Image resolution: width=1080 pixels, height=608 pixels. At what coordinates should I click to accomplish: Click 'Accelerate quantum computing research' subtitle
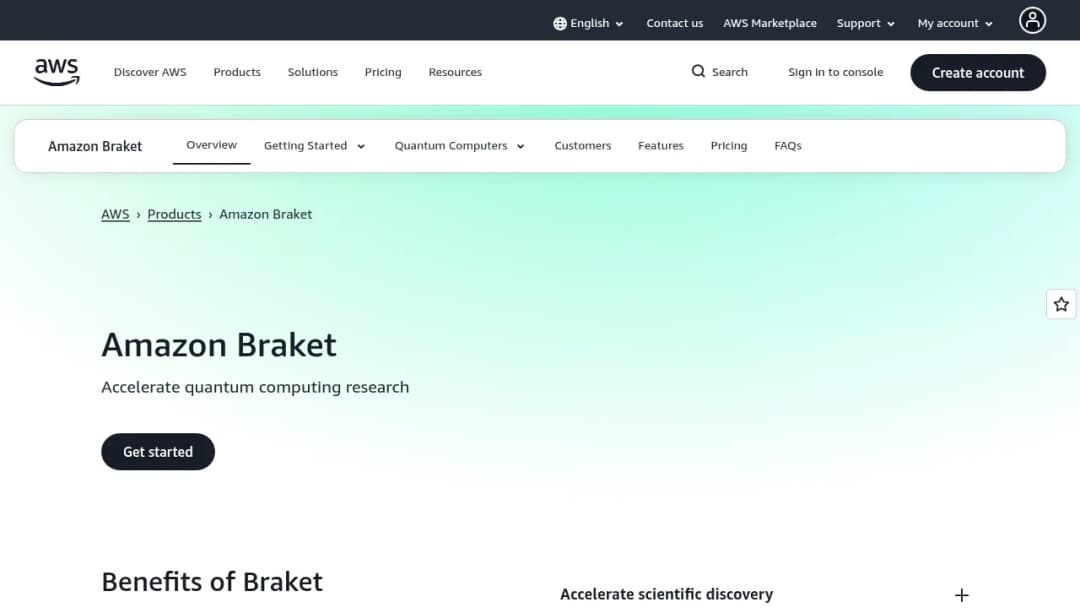pyautogui.click(x=255, y=387)
